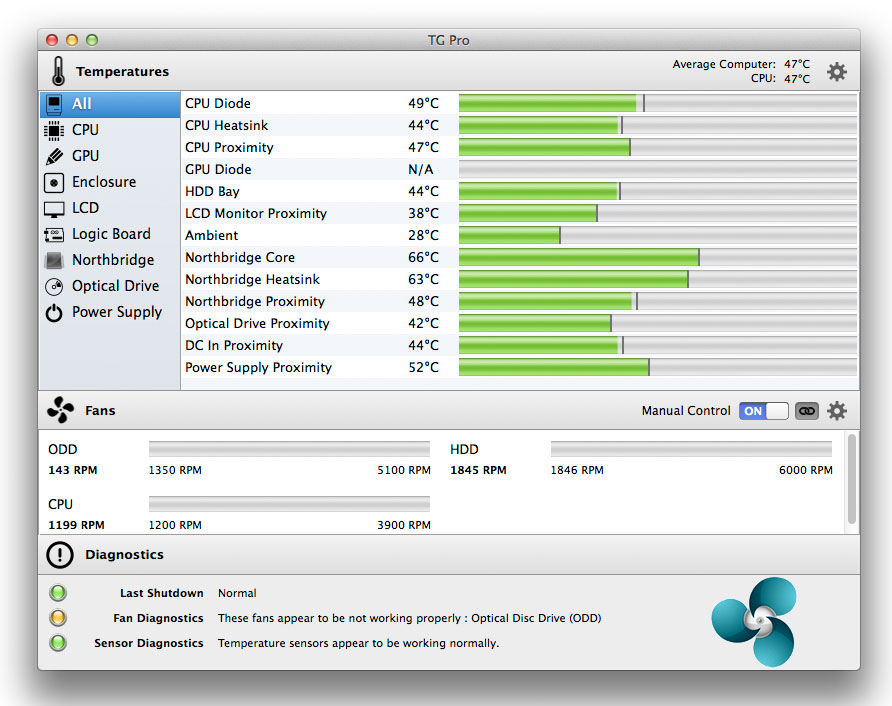Click the CPU chip icon in sidebar

54,130
